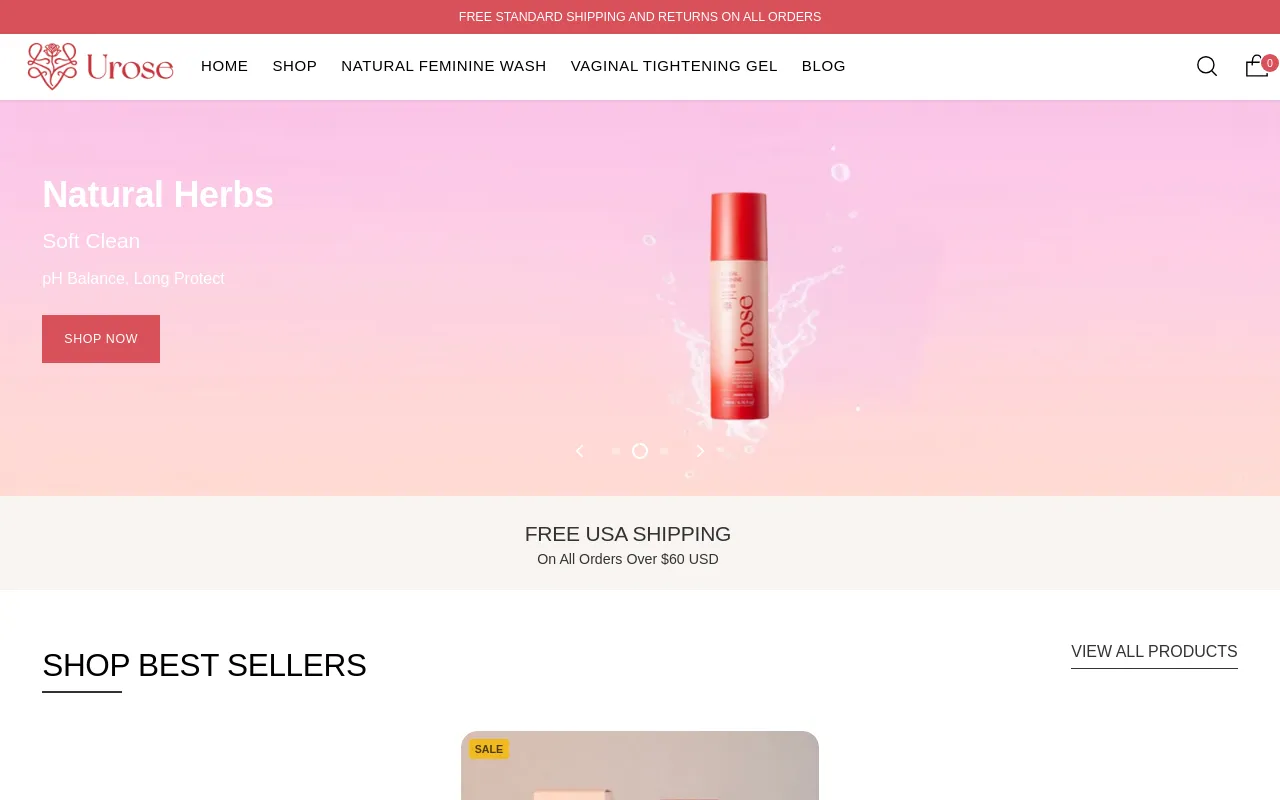Click VIEW ALL PRODUCTS link
This screenshot has height=800, width=1280.
(x=1154, y=652)
